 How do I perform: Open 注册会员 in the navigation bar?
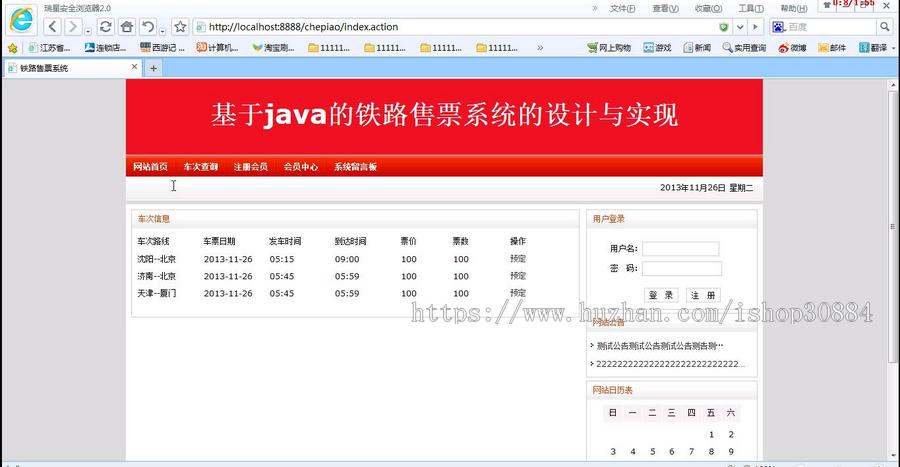tap(251, 167)
